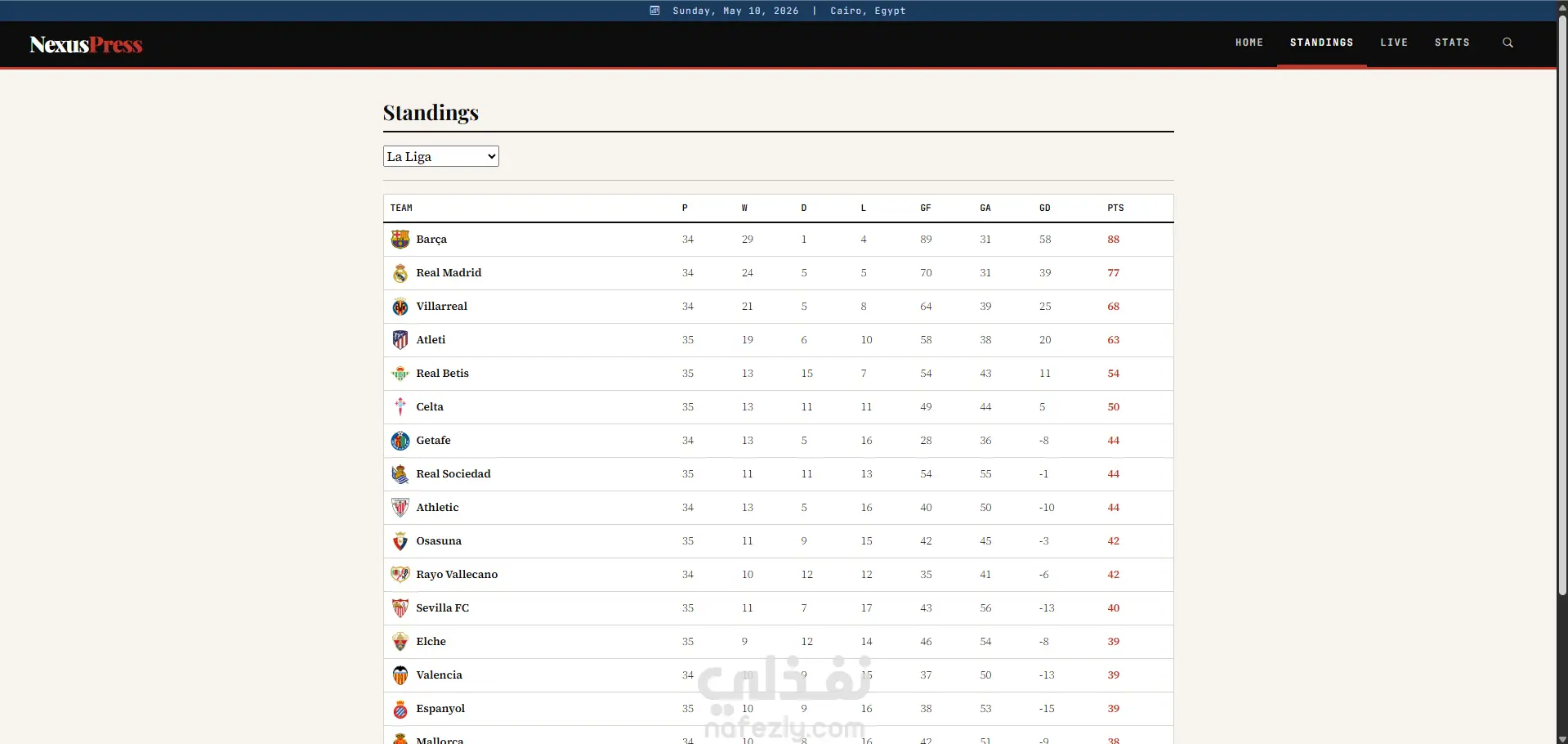
Task: Click the Real Madrid club crest
Action: tap(400, 273)
